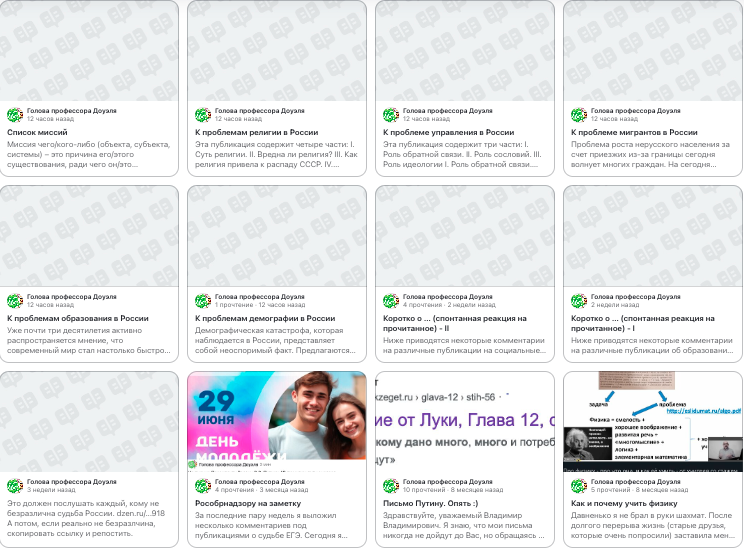Click '4 прочтения · 2 недели назад' text
This screenshot has width=744, height=550.
click(449, 305)
